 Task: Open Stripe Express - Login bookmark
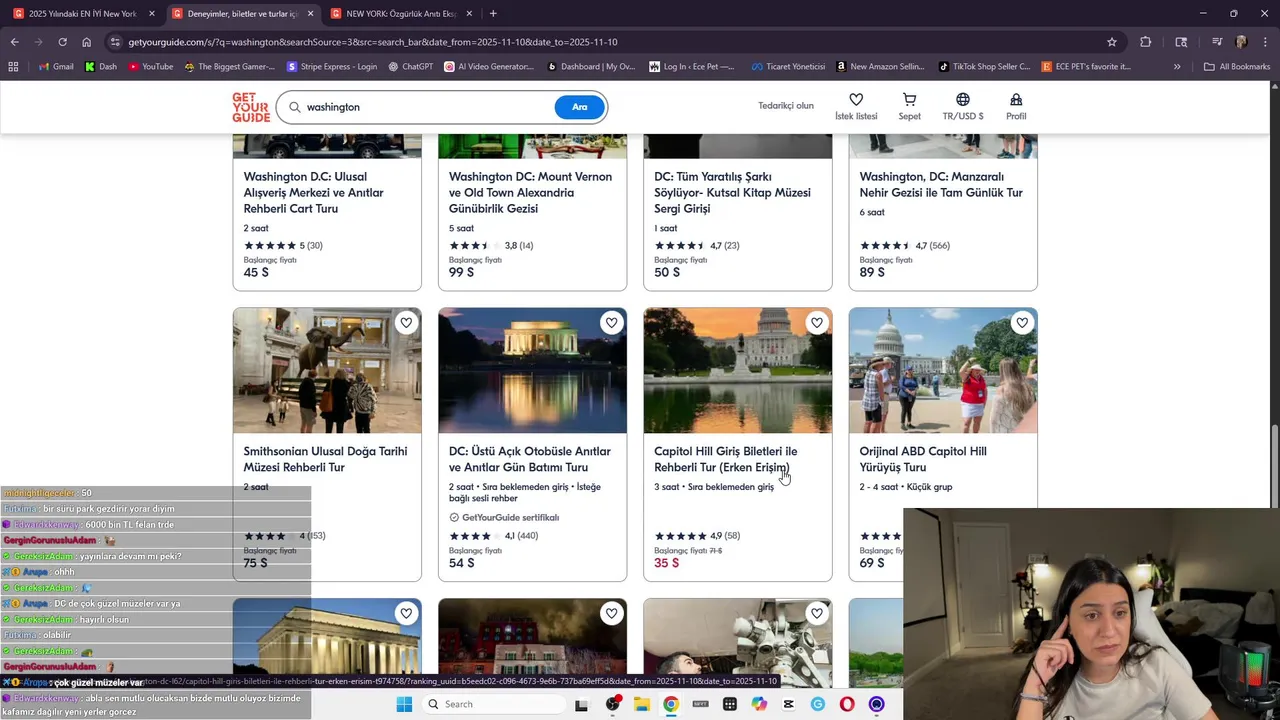coord(332,67)
